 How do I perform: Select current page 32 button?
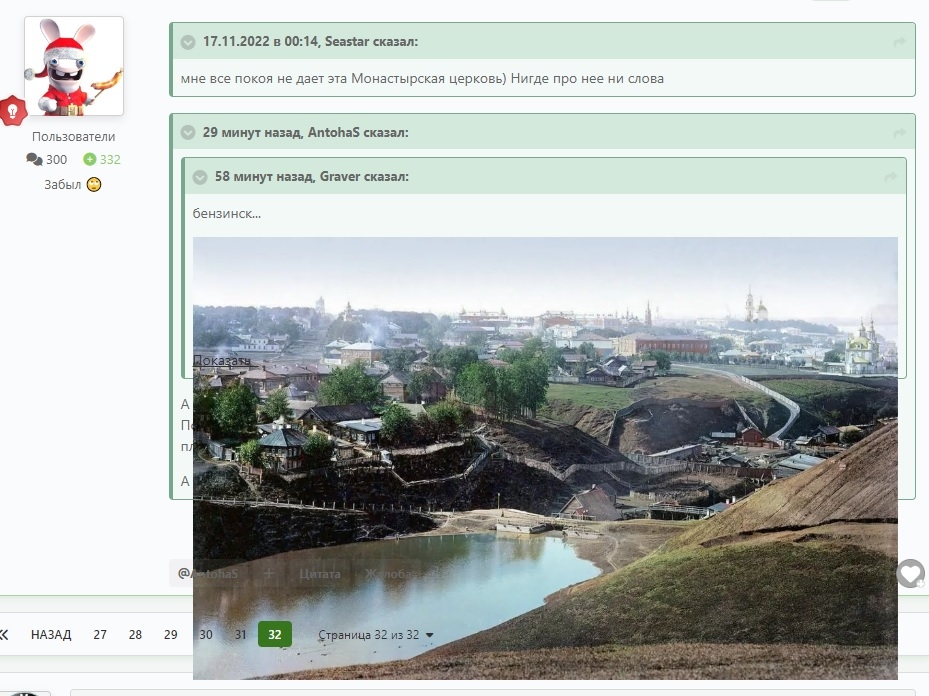point(275,634)
